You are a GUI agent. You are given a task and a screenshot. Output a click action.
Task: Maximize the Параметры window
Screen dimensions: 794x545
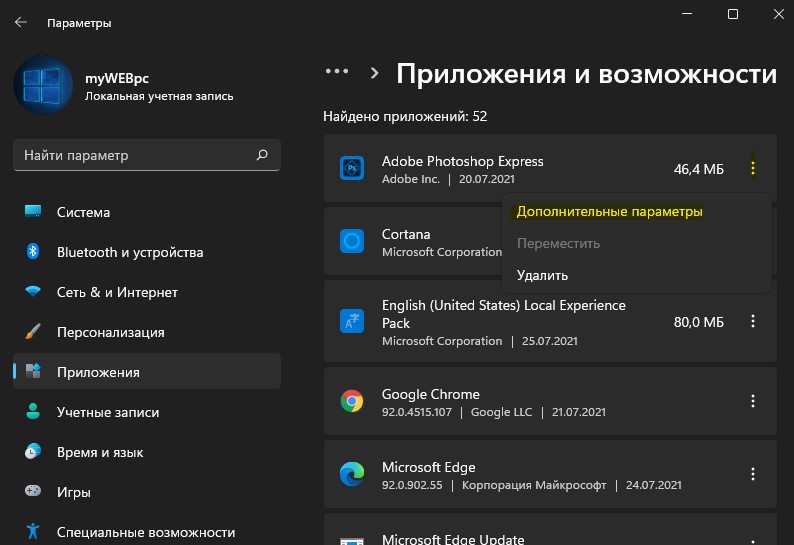(x=733, y=14)
